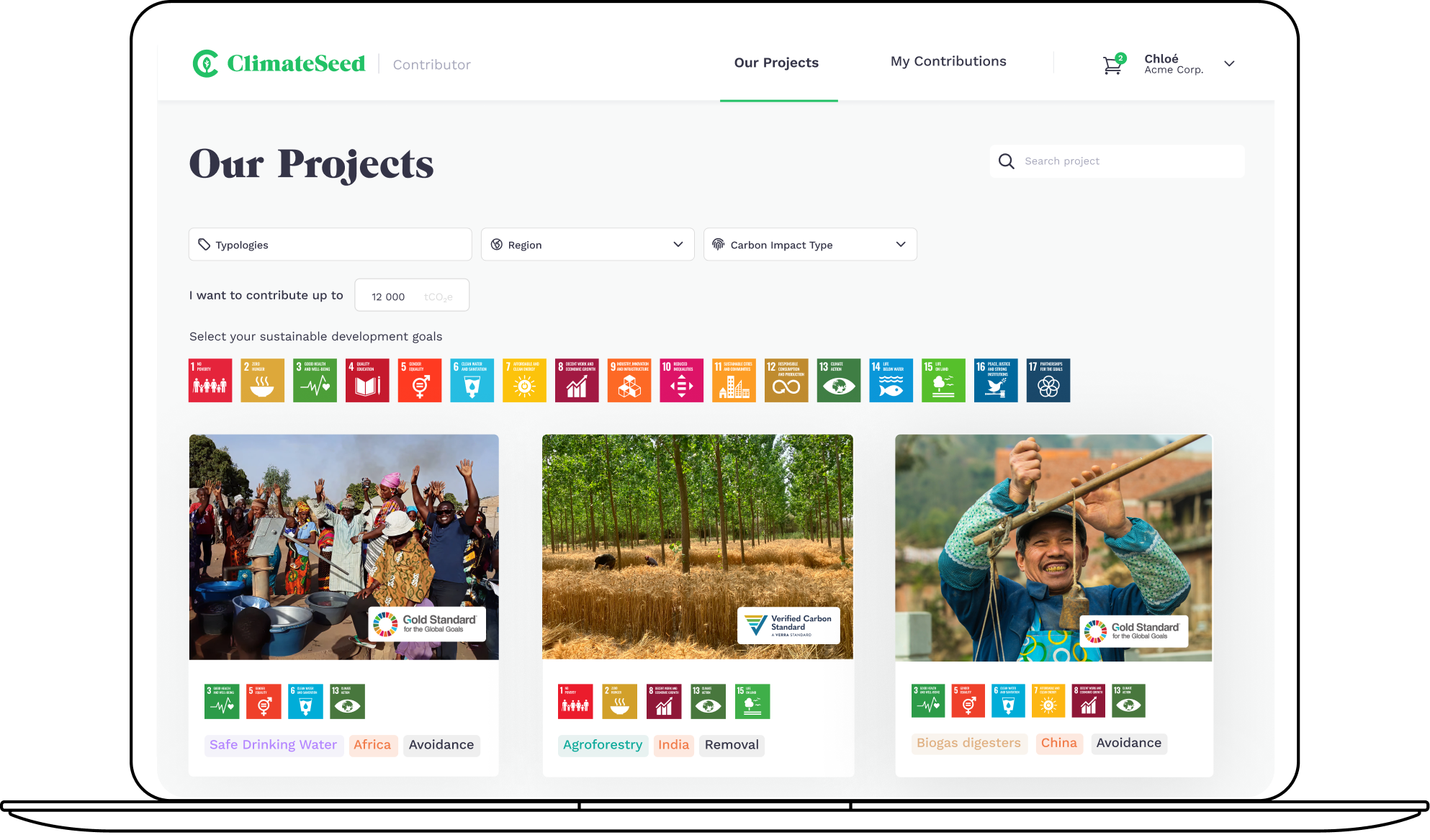Screen dimensions: 1430x840
Task: Expand the Region dropdown
Action: click(x=587, y=245)
